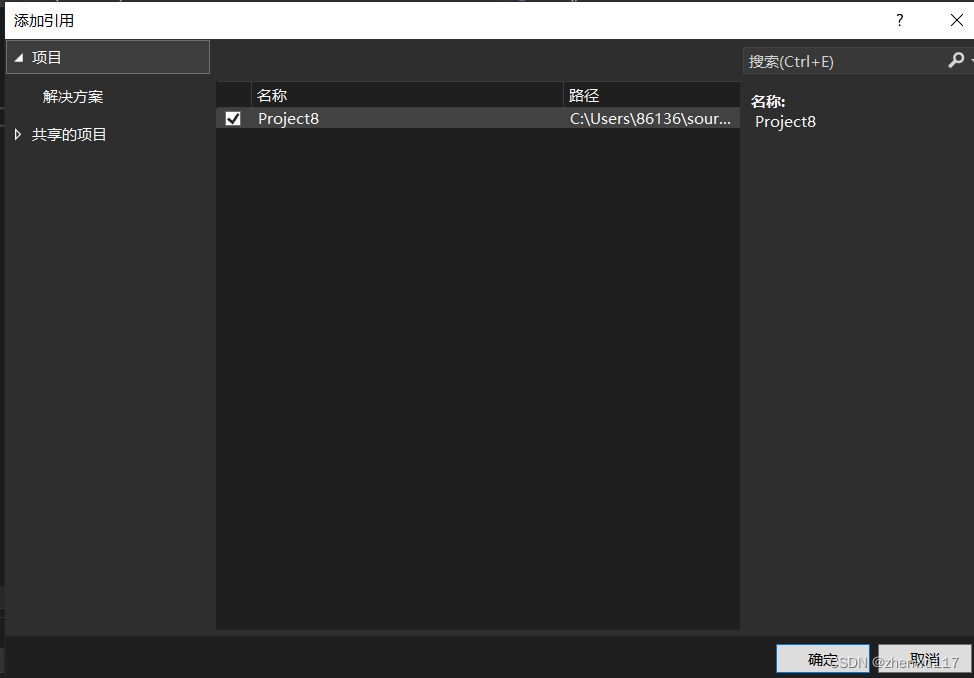974x678 pixels.
Task: Close the 添加引用 dialog with the X
Action: (956, 20)
